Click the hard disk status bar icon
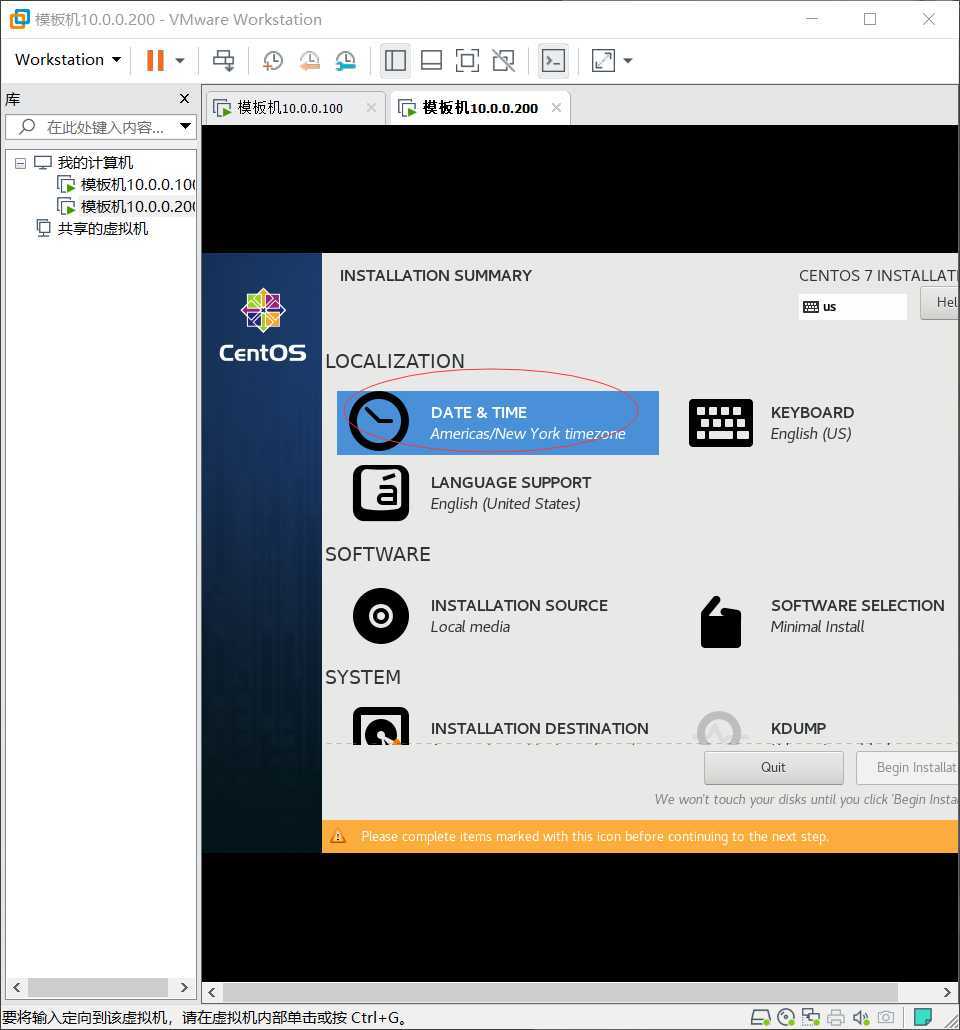 click(760, 1018)
